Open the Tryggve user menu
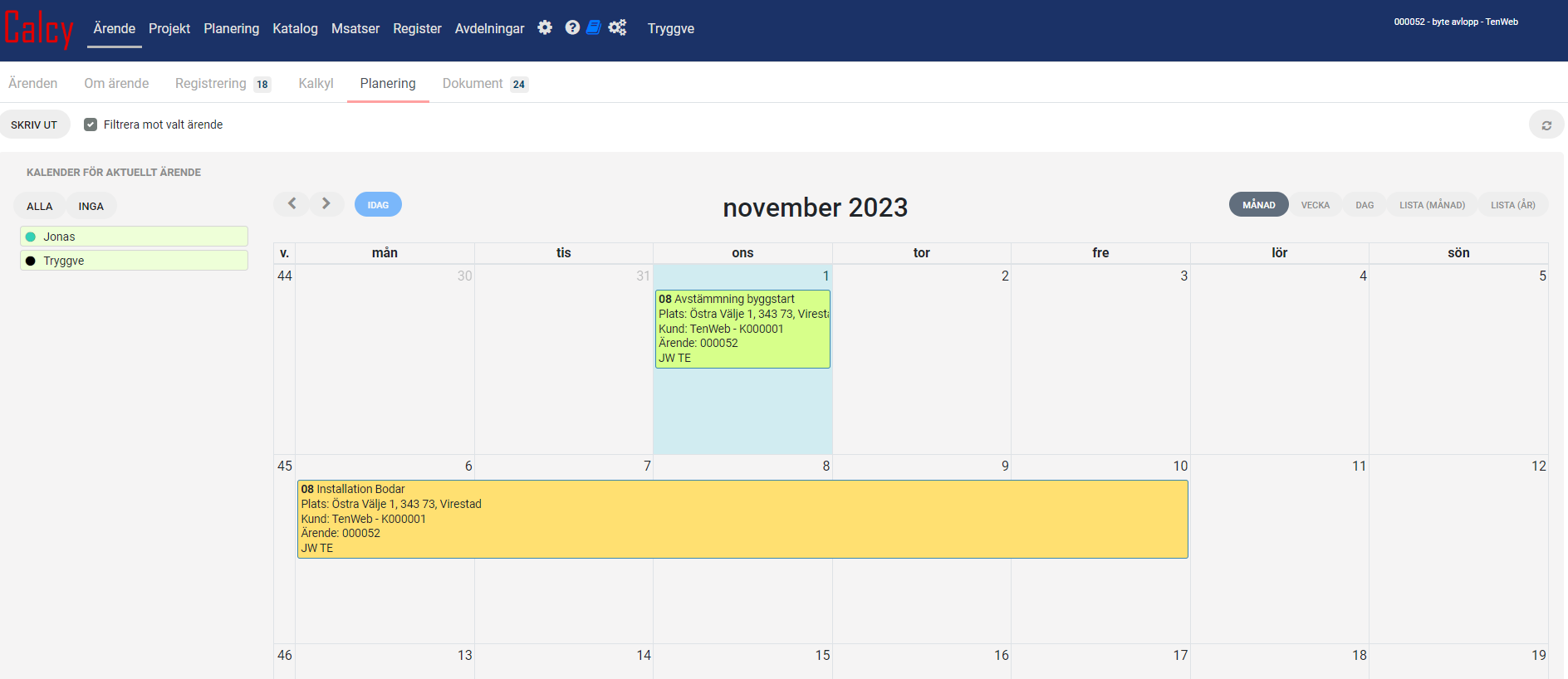The height and width of the screenshot is (679, 1568). tap(670, 29)
